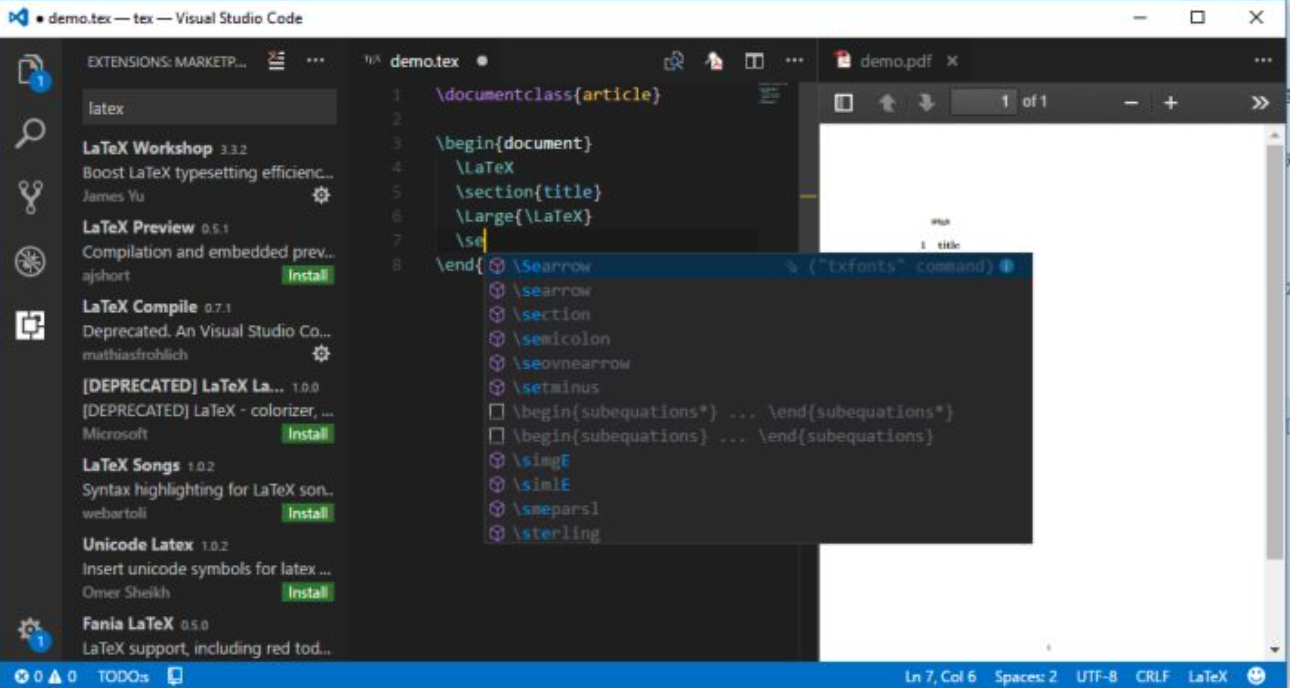Choose the \semicolon suggestion
Viewport: 1290px width, 688px height.
click(x=758, y=338)
